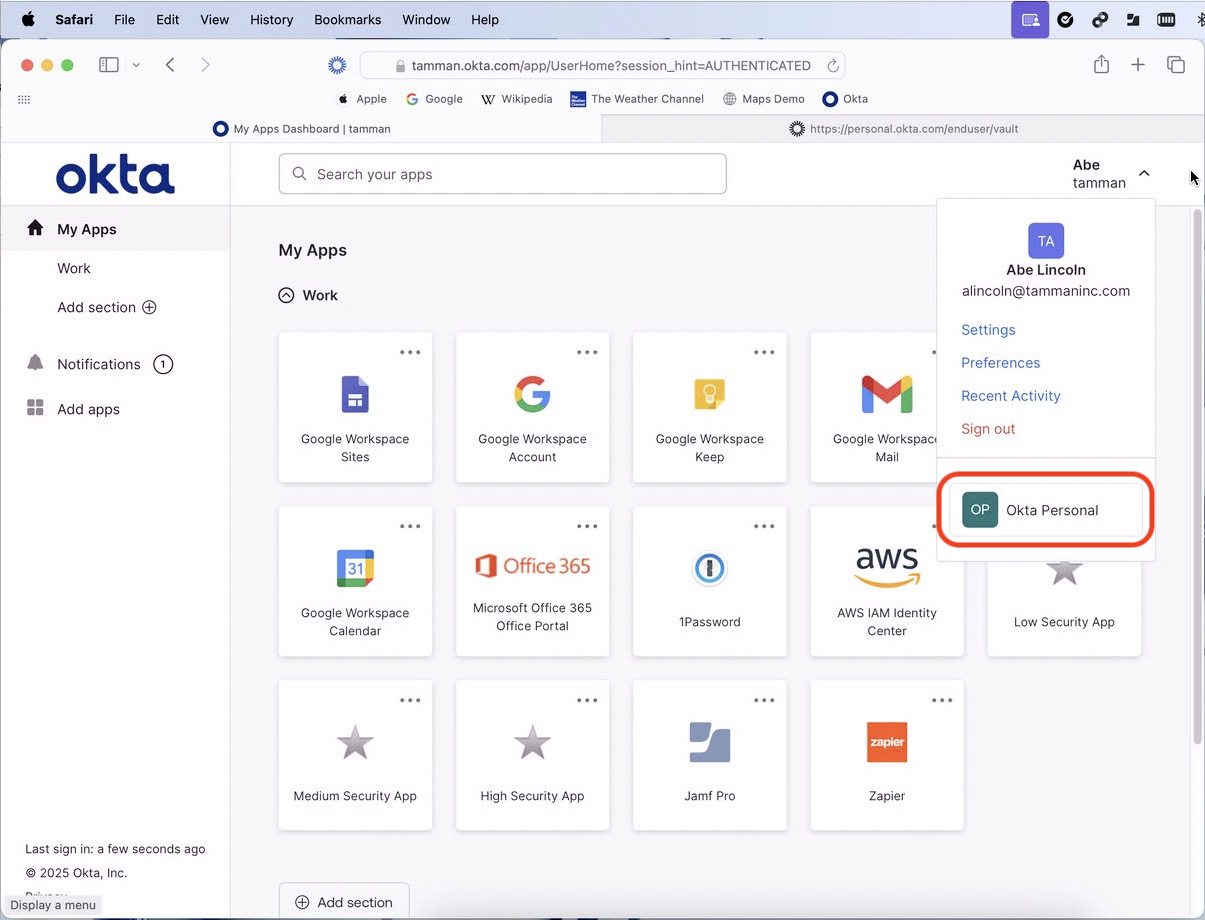
Task: Launch the 1Password app
Action: [x=709, y=581]
